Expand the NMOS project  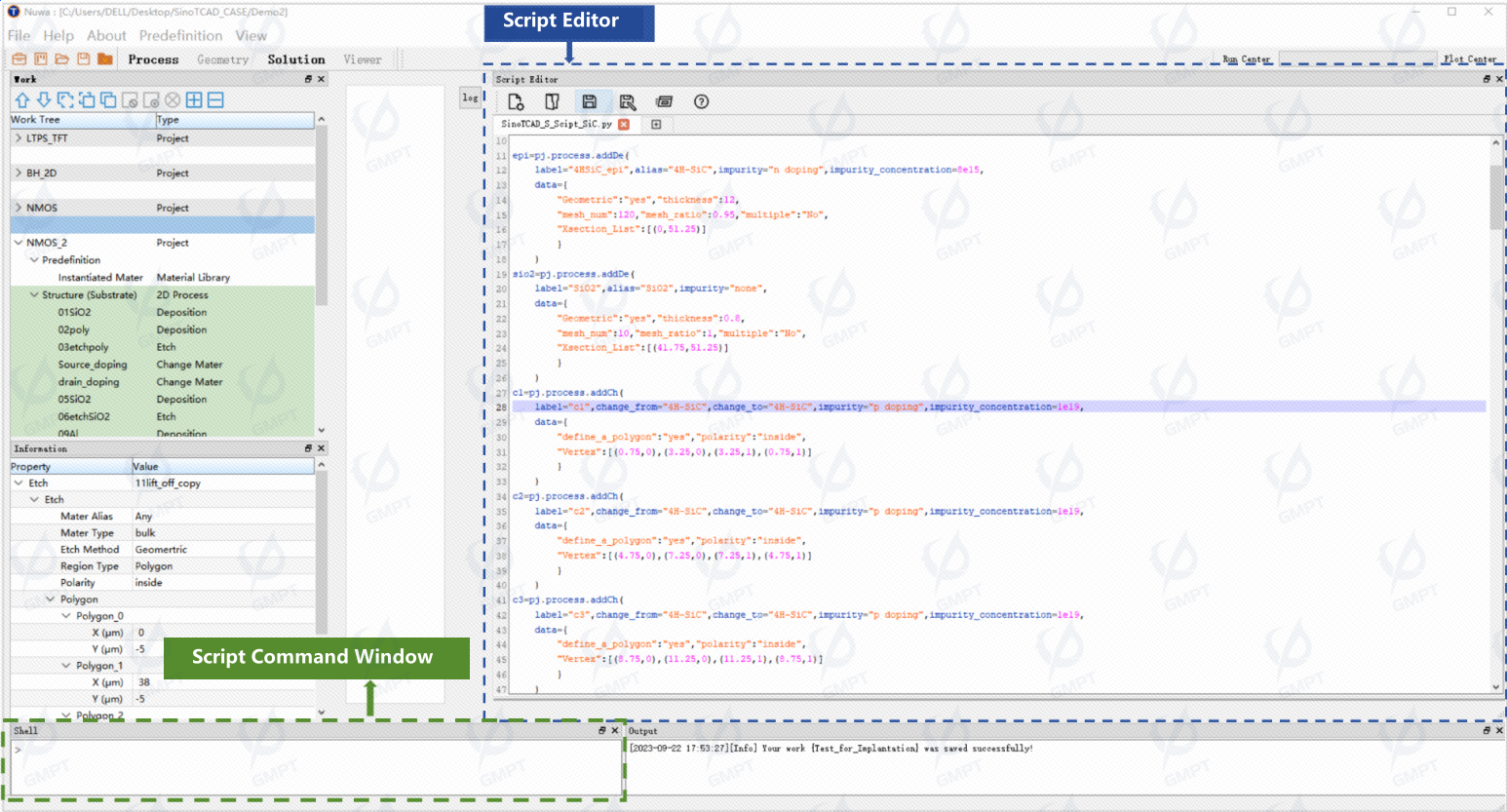coord(19,208)
